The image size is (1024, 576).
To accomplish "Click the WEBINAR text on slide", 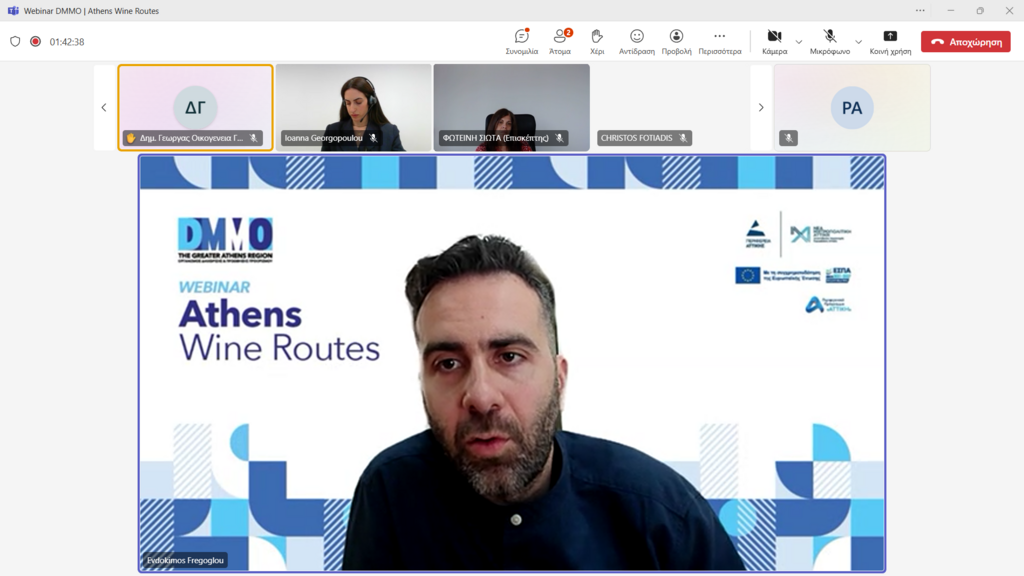I will pyautogui.click(x=214, y=287).
